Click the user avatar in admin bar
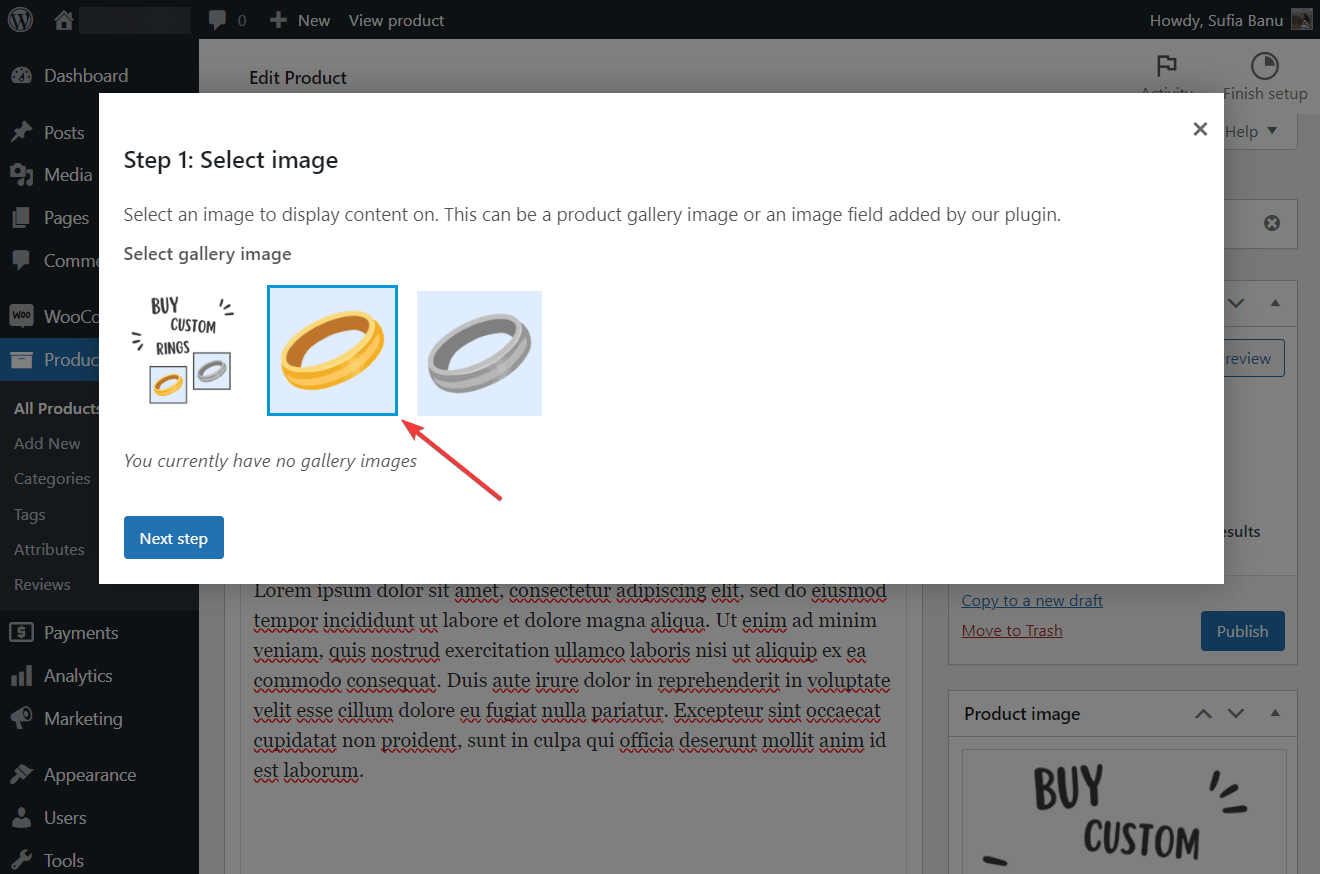The width and height of the screenshot is (1320, 874). pos(1301,20)
